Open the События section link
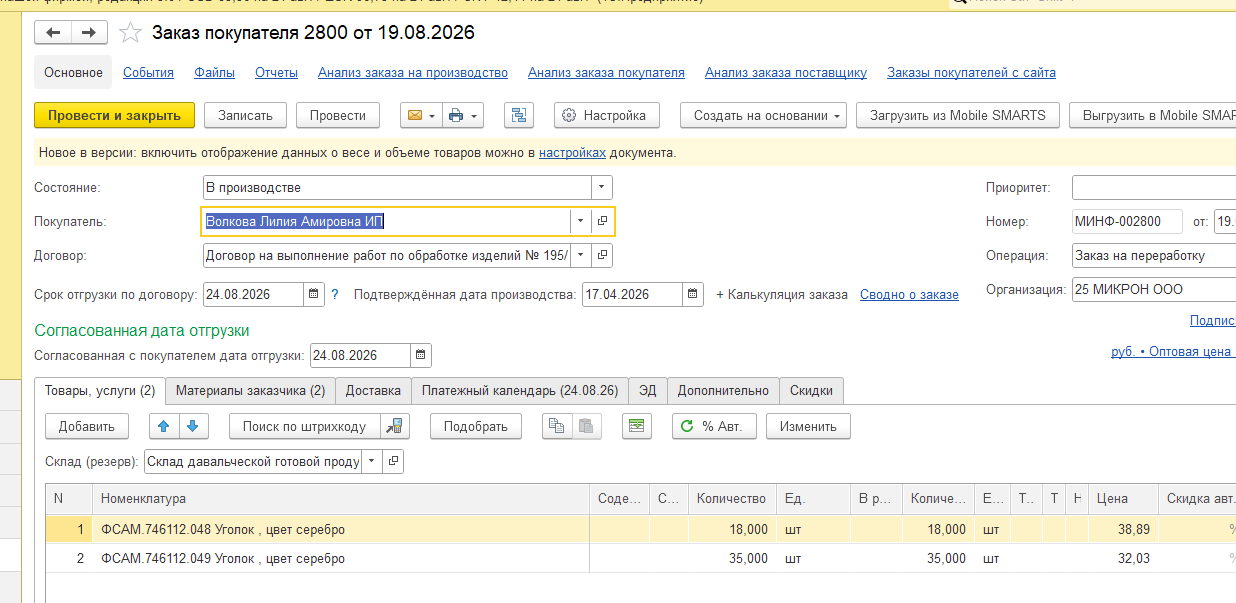This screenshot has width=1236, height=603. 148,72
